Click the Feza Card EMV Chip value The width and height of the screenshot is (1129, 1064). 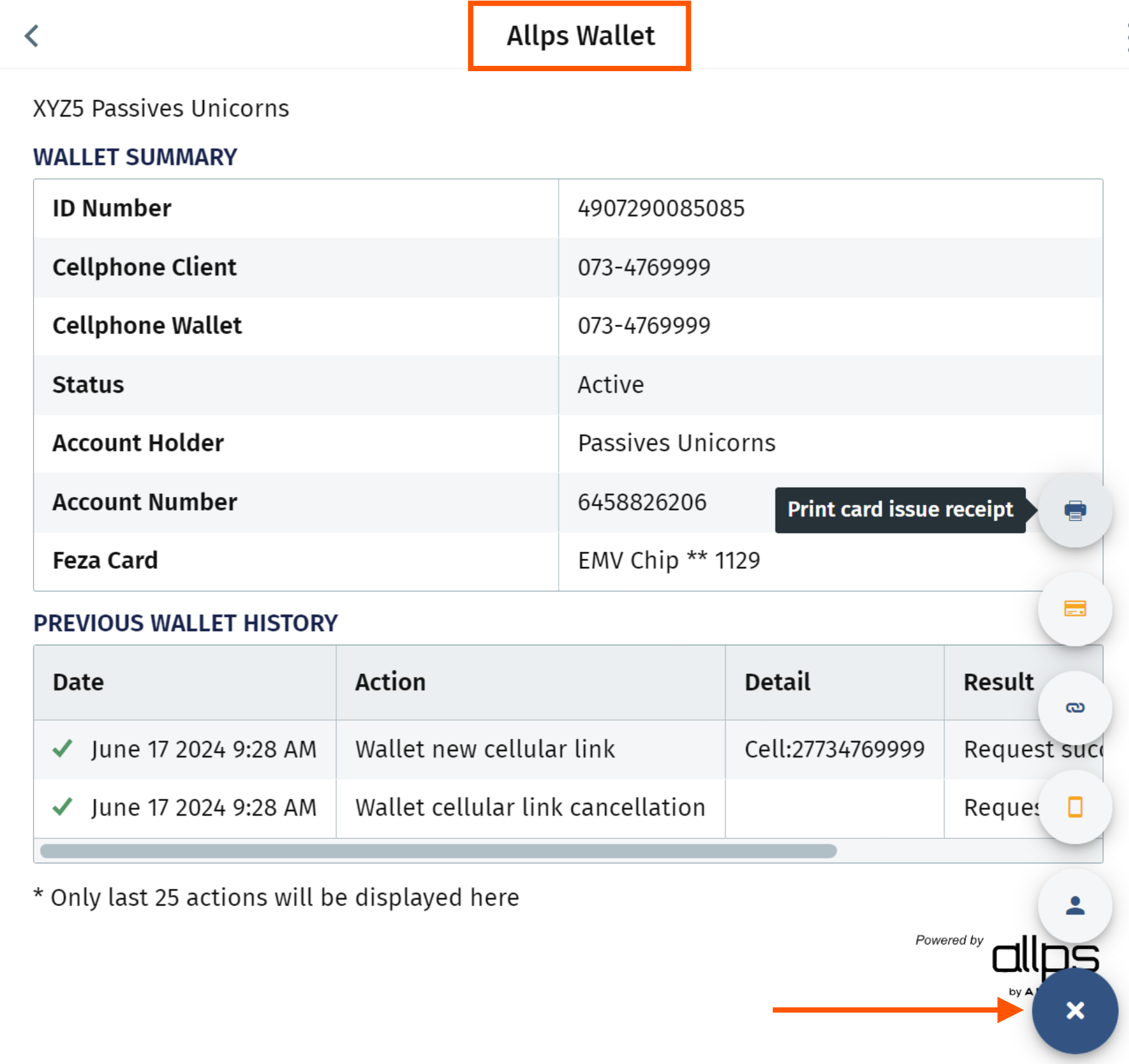(x=669, y=561)
